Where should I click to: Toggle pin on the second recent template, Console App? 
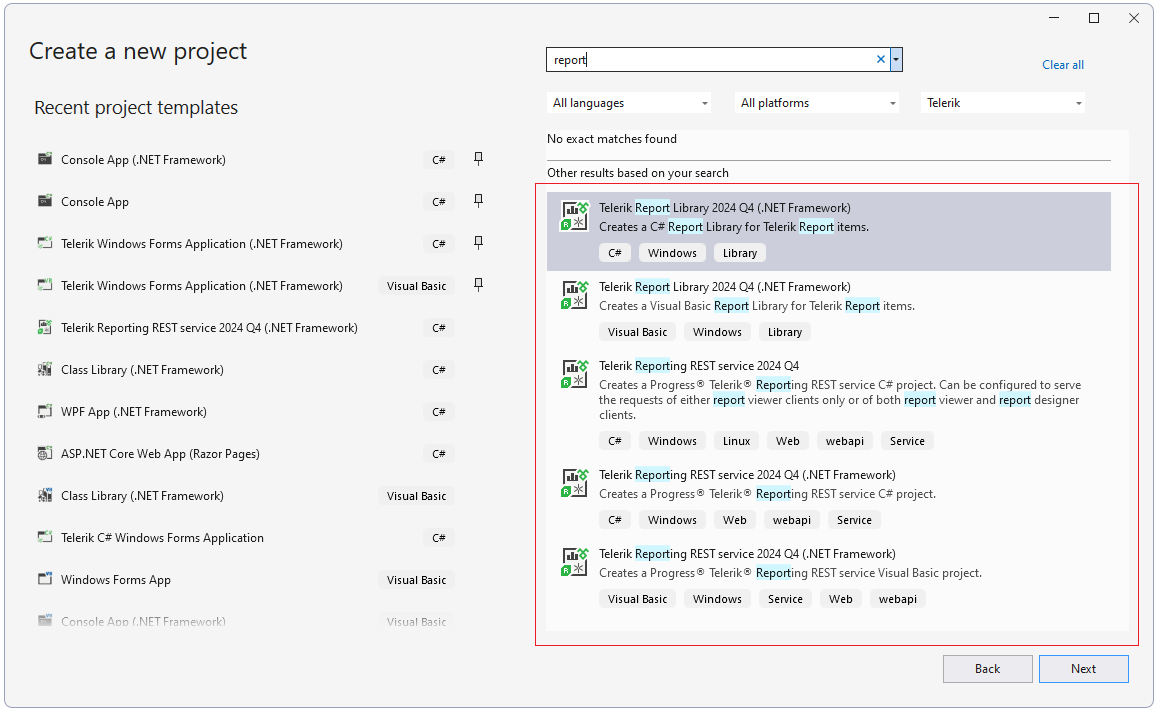pos(478,201)
